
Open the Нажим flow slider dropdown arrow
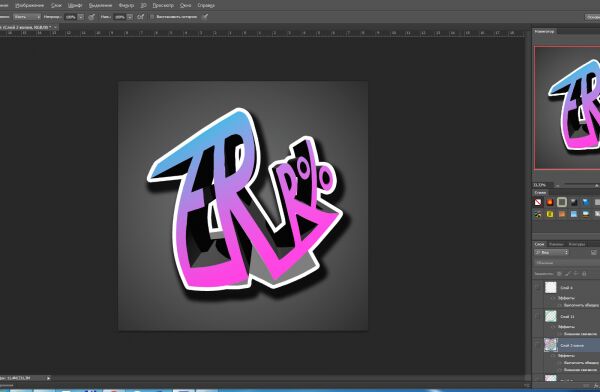tap(130, 17)
